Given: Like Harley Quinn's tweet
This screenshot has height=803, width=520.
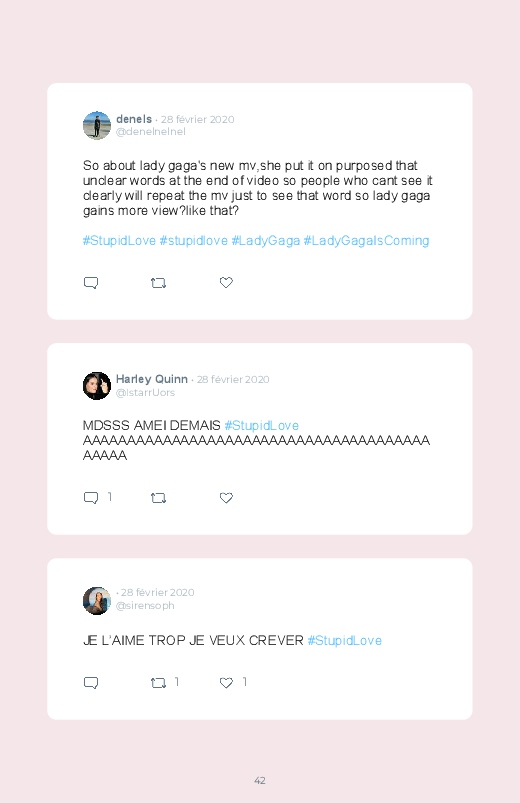Looking at the screenshot, I should point(226,497).
